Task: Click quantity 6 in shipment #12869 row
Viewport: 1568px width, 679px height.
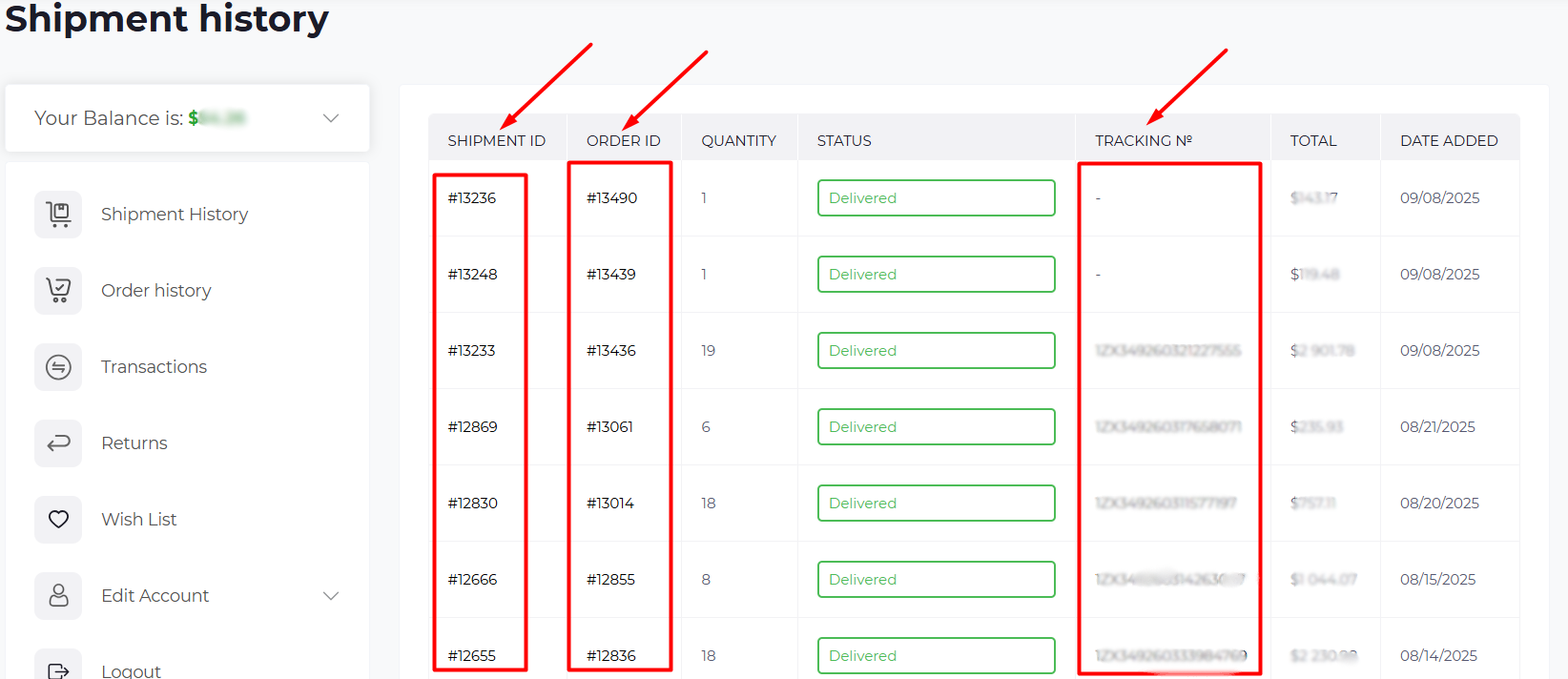Action: 706,427
